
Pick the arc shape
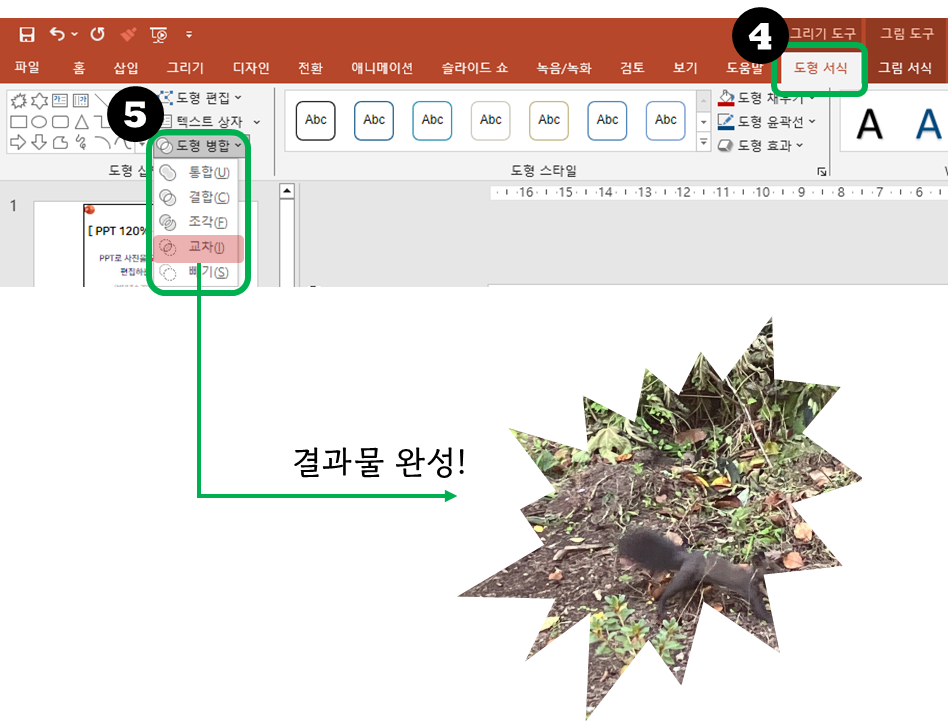coord(103,142)
